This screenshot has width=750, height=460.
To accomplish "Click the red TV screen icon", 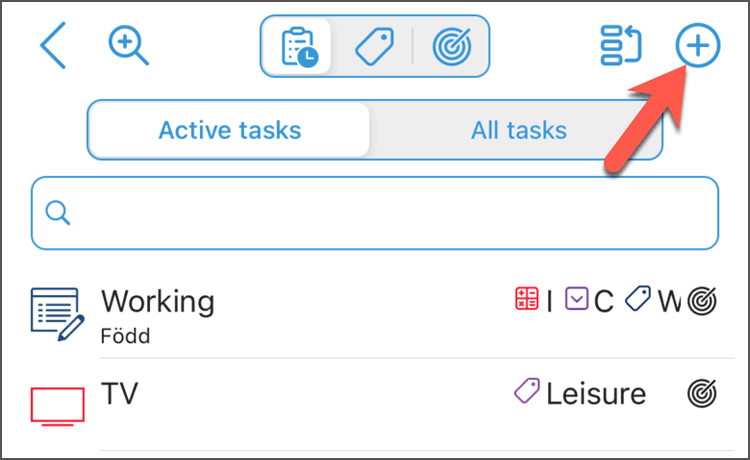I will 57,406.
